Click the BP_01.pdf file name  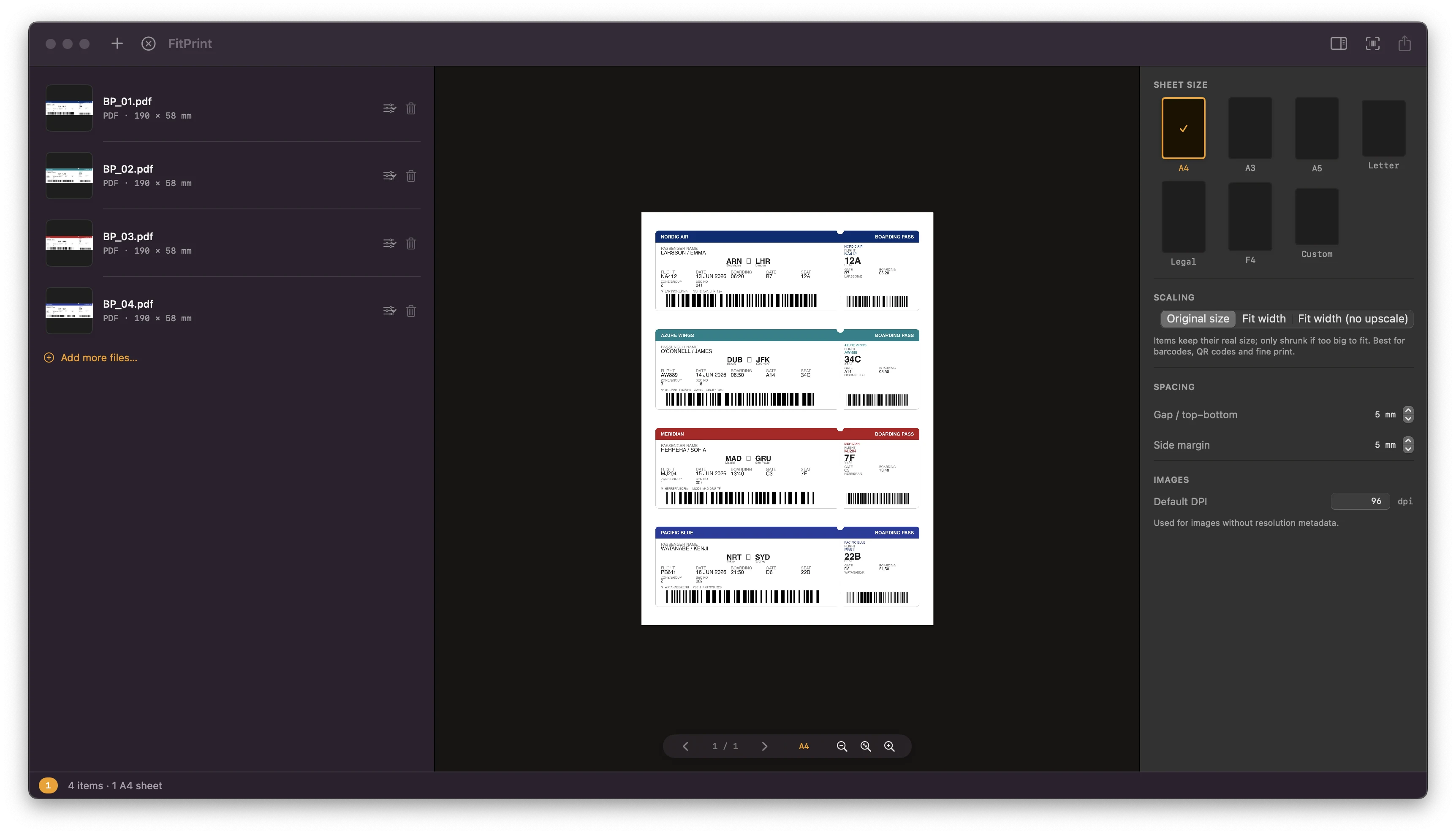(x=127, y=101)
